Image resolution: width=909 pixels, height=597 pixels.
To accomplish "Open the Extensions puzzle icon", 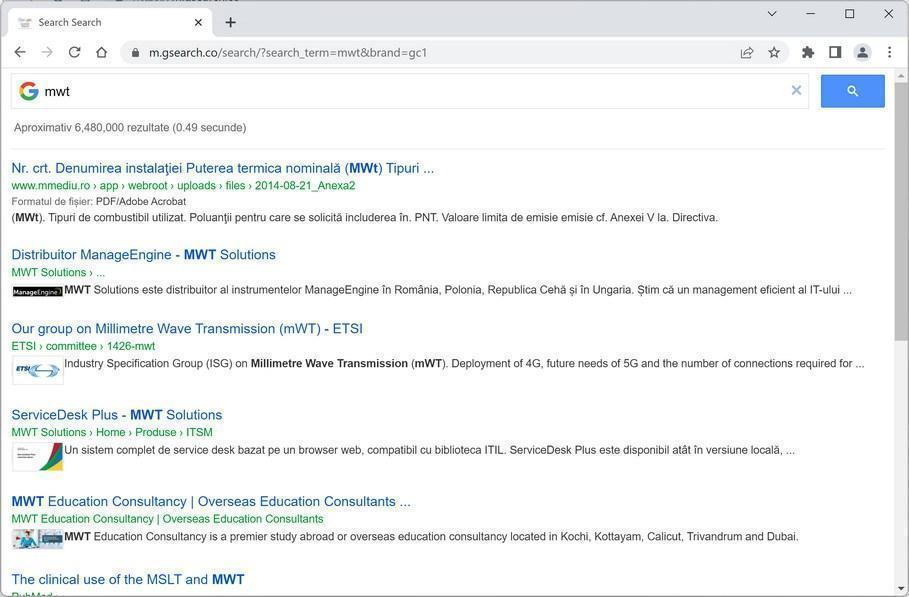I will click(x=808, y=52).
